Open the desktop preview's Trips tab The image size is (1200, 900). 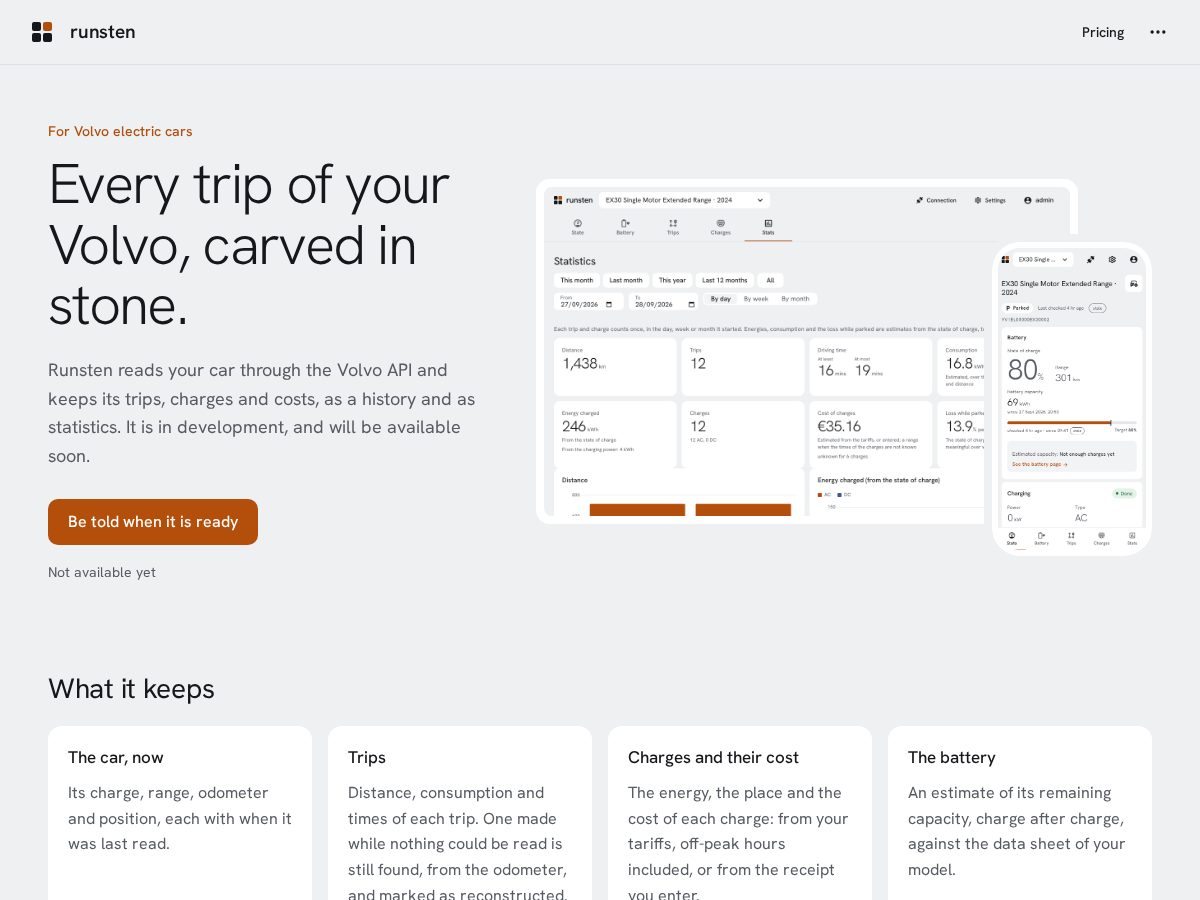click(673, 227)
